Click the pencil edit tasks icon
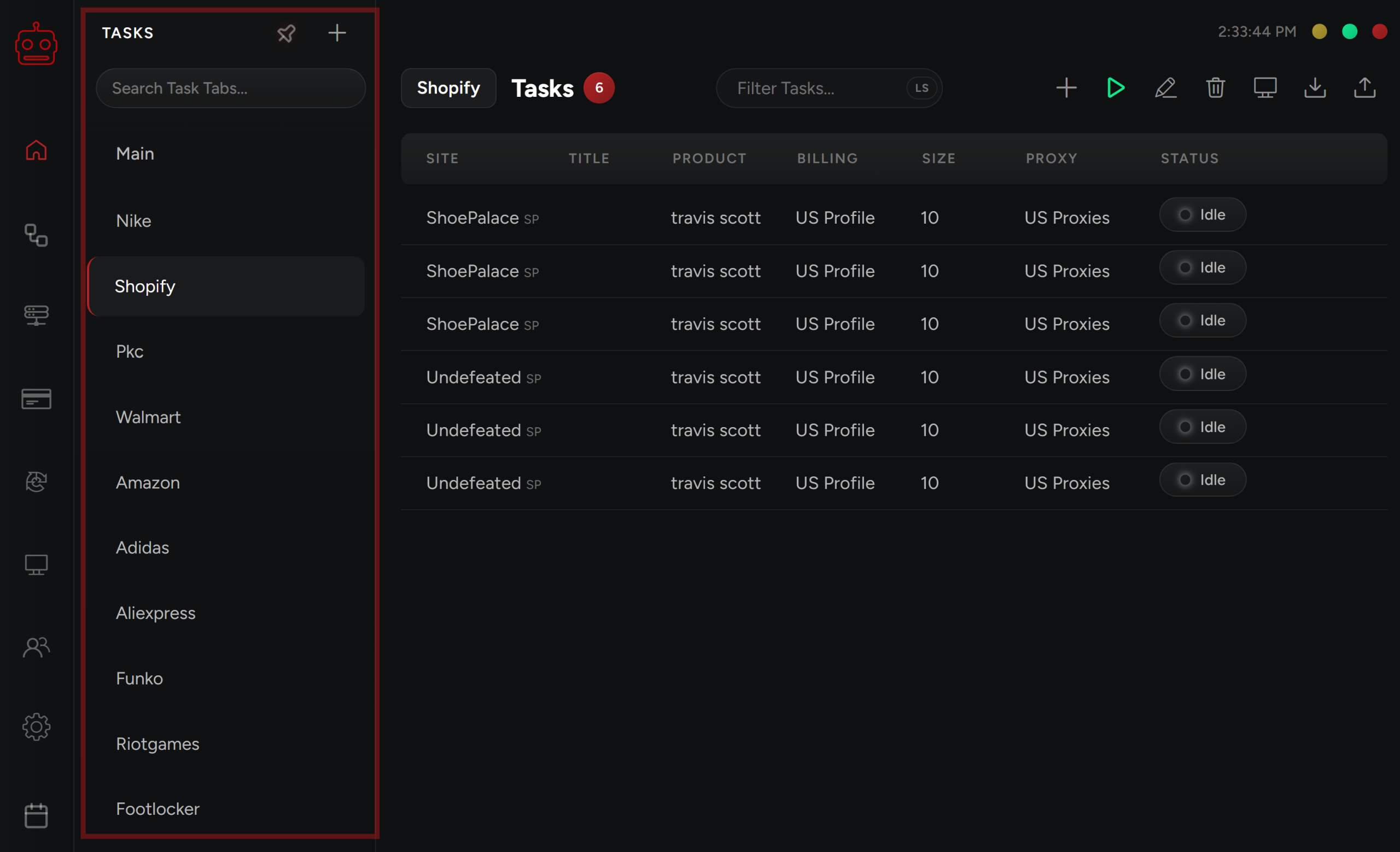This screenshot has height=852, width=1400. click(1165, 88)
